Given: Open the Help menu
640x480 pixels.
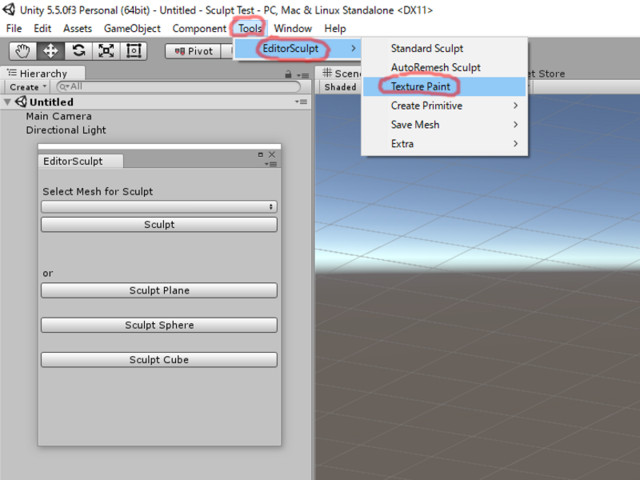Looking at the screenshot, I should (x=335, y=29).
